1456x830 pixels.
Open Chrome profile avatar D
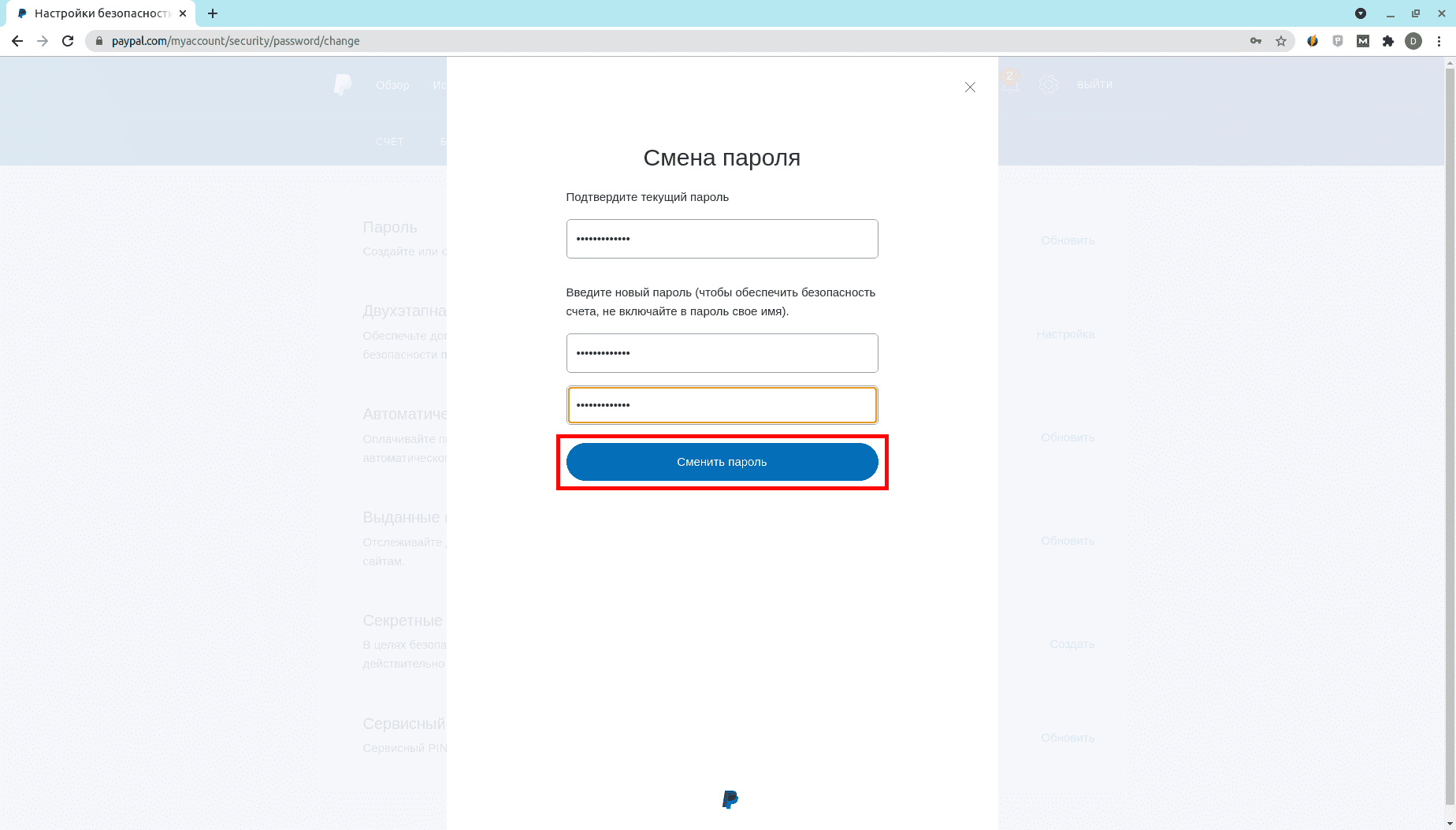point(1413,41)
